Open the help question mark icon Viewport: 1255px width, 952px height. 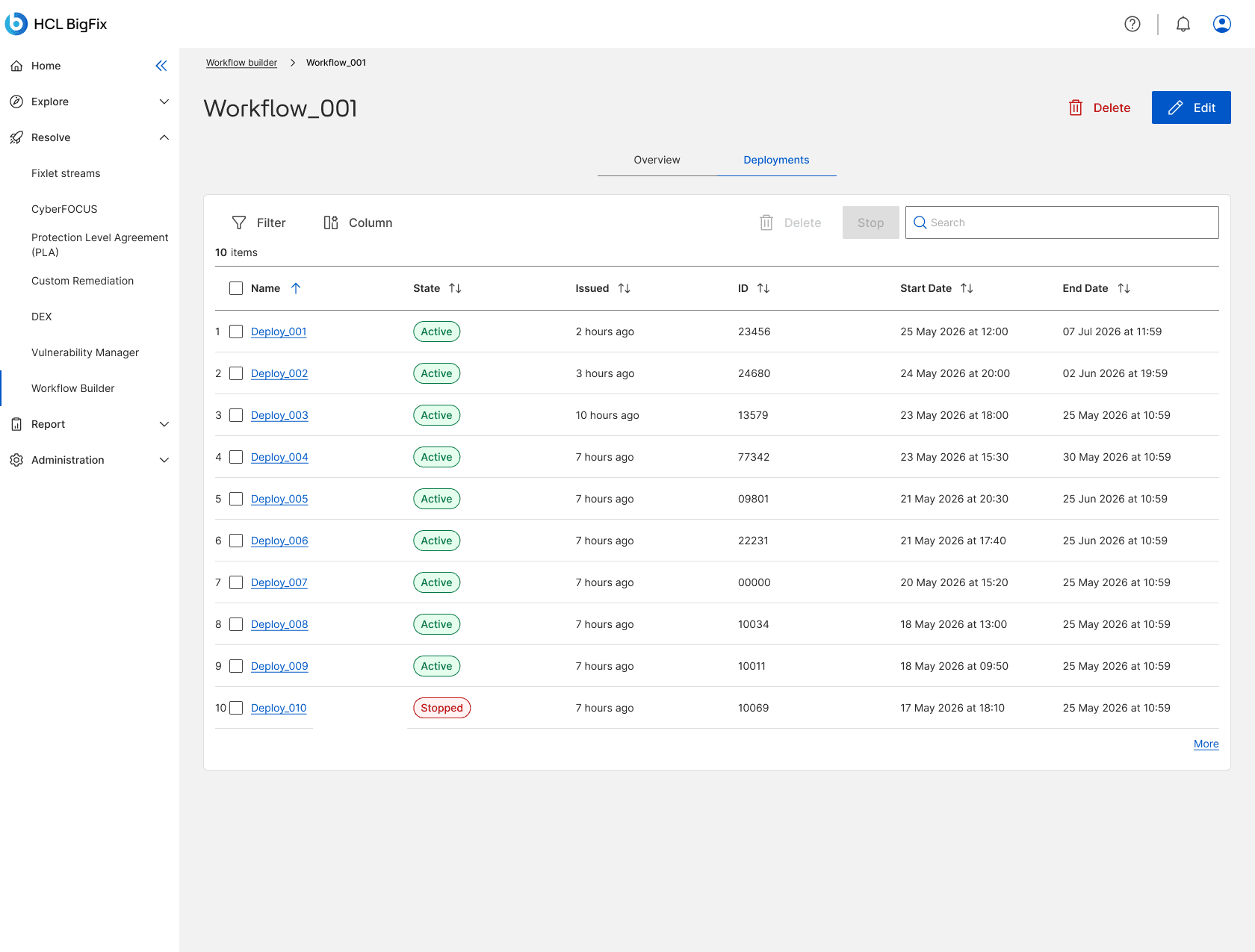(x=1132, y=24)
